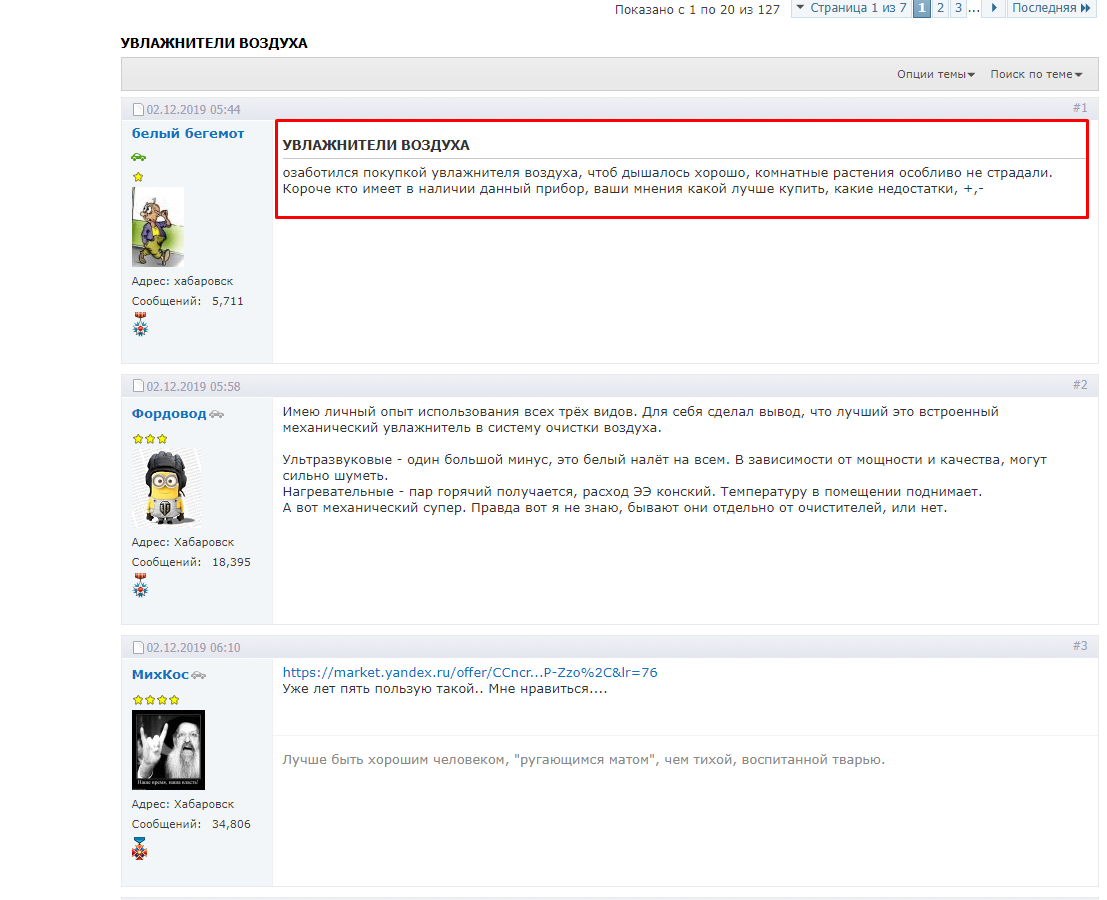Viewport: 1107px width, 900px height.
Task: Click the gray car icon next to МихКос
Action: point(199,676)
